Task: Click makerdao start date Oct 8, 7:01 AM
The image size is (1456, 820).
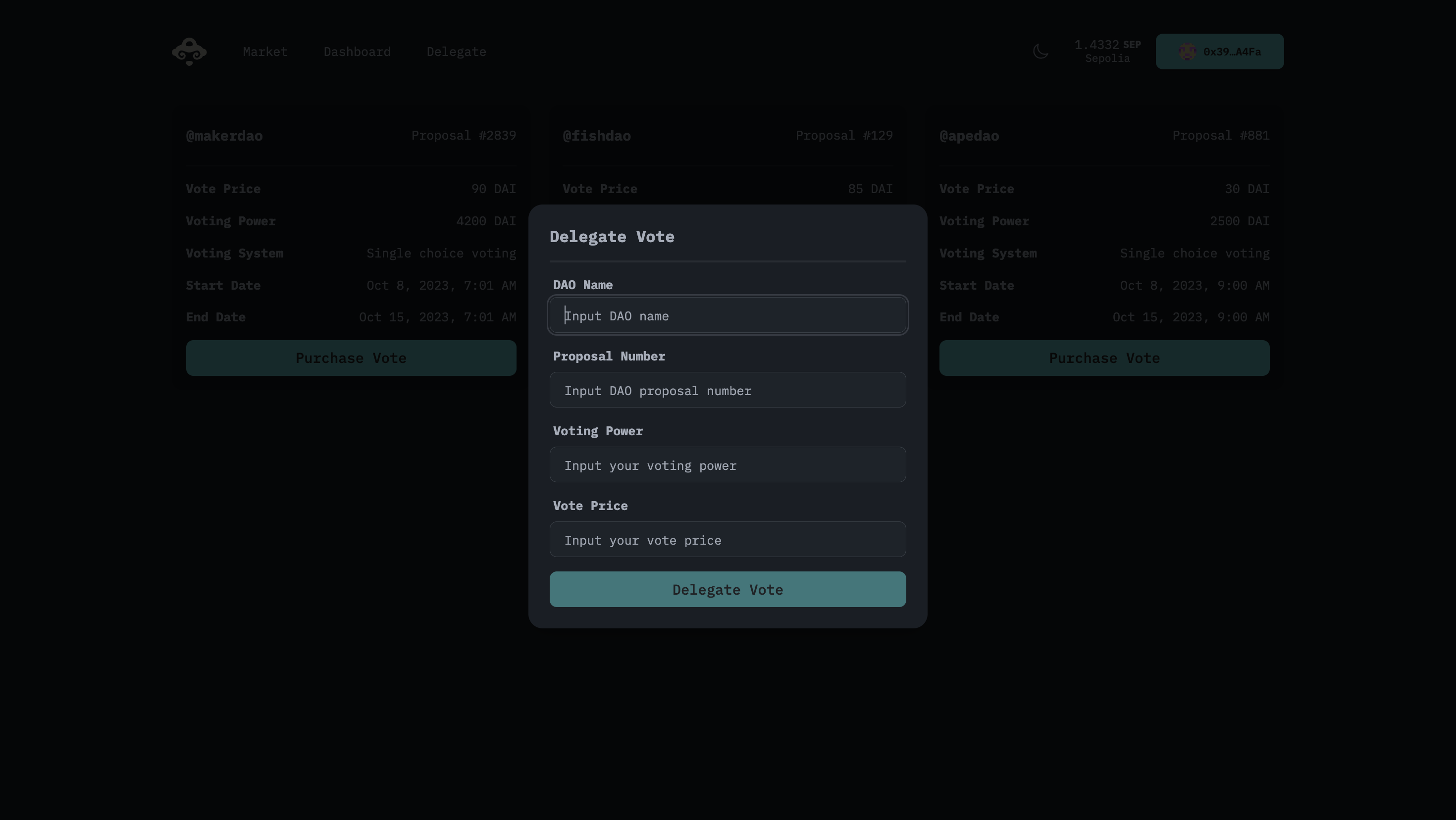Action: (x=441, y=285)
